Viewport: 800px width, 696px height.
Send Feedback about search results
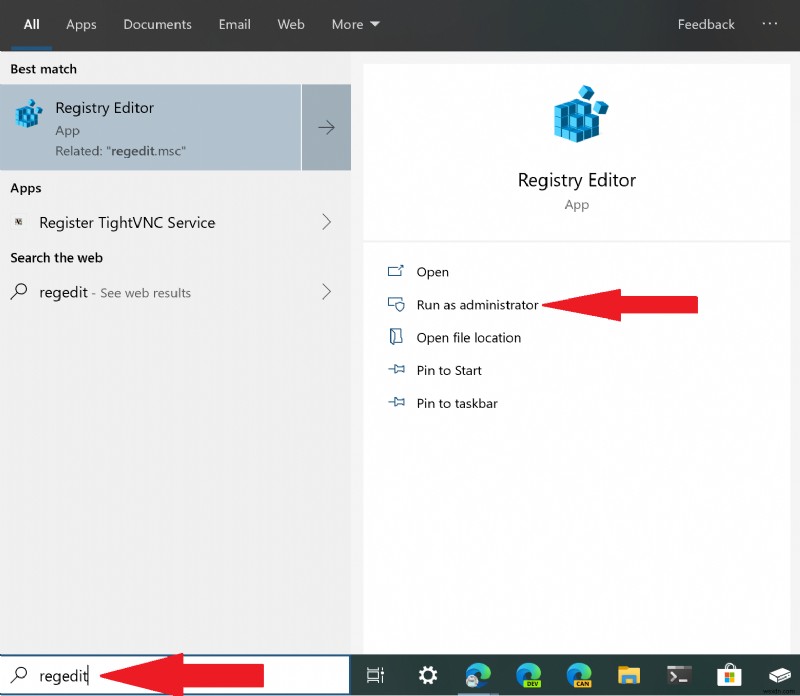click(705, 24)
